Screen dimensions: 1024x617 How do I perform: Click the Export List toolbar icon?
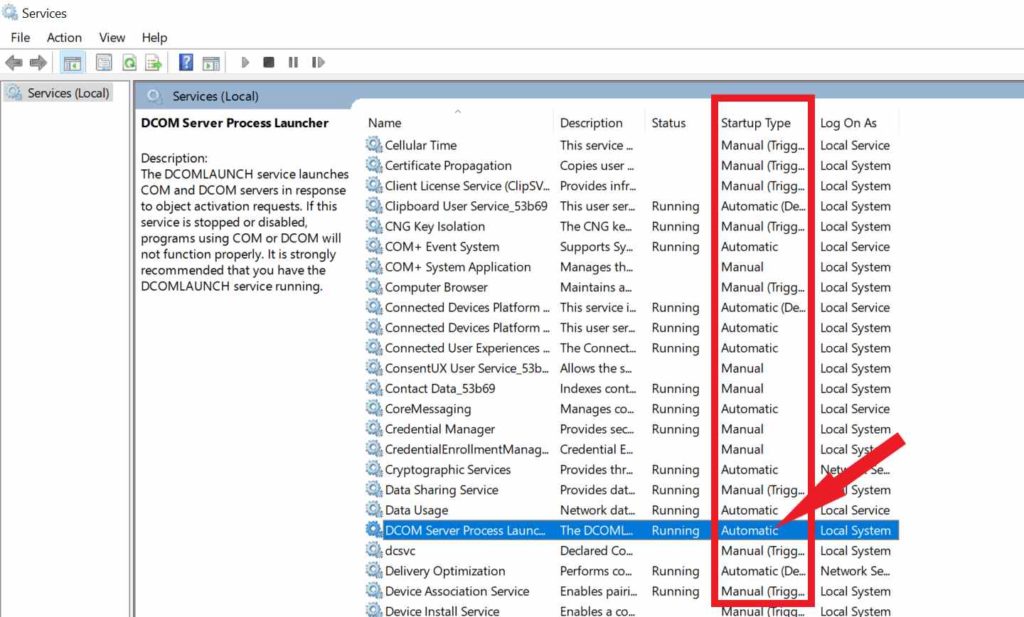tap(153, 63)
